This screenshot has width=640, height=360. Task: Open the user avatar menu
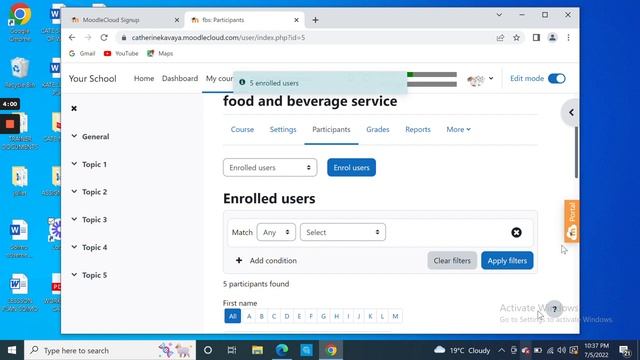coord(480,79)
